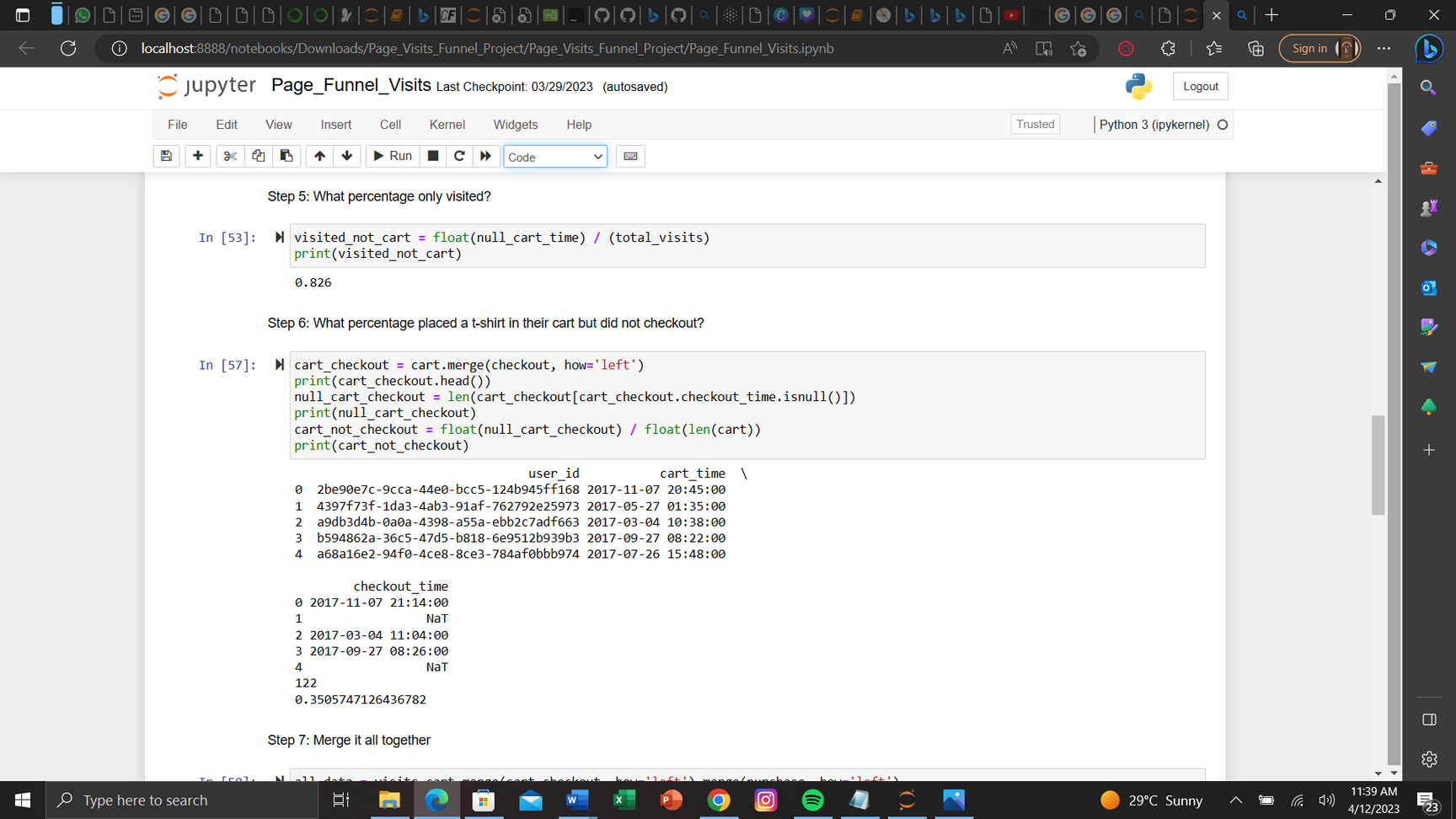
Task: Add page to favorites star icon
Action: coord(1078,49)
